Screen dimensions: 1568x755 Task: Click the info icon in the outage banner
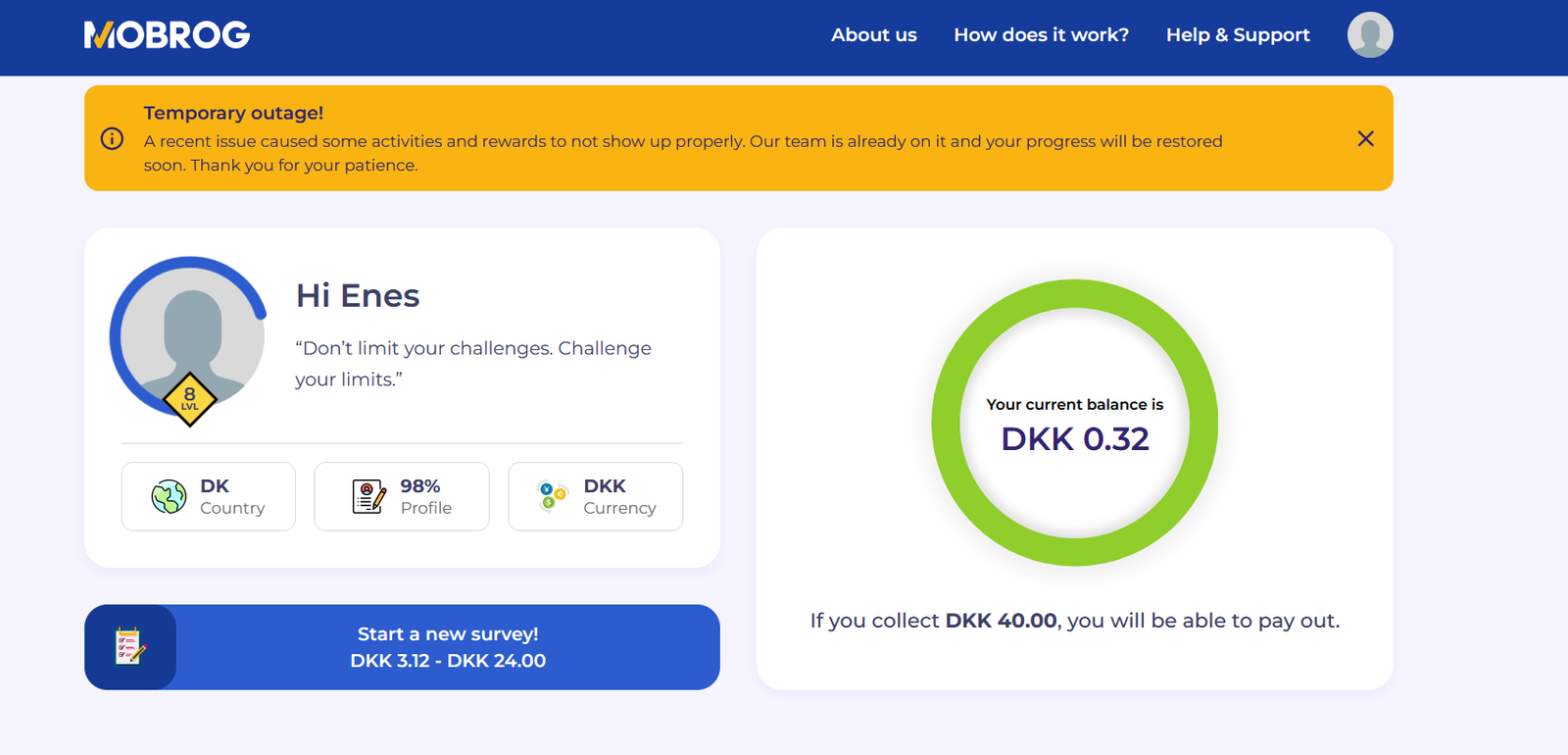pos(113,138)
